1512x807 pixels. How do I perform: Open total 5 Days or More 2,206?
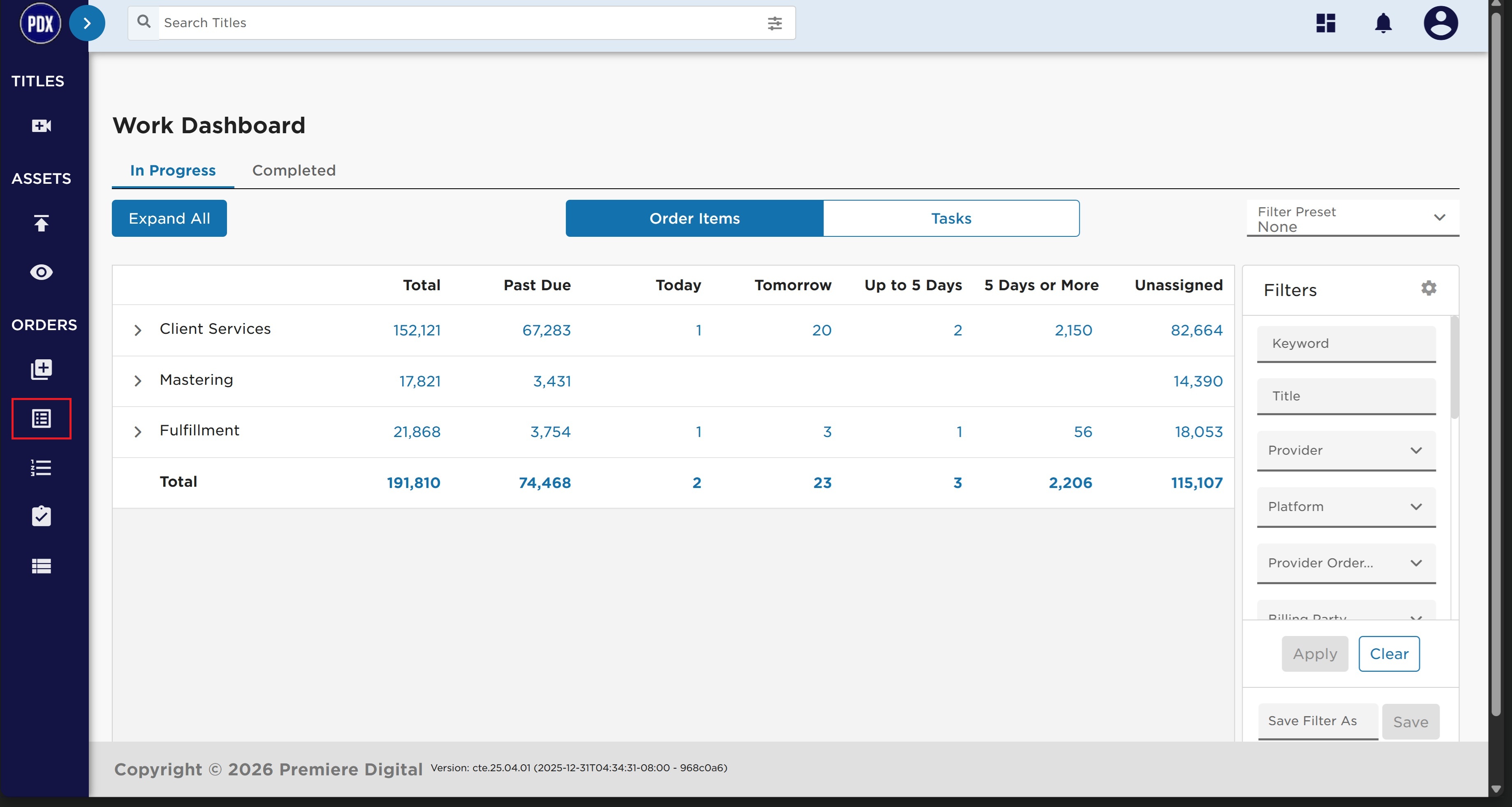tap(1070, 483)
